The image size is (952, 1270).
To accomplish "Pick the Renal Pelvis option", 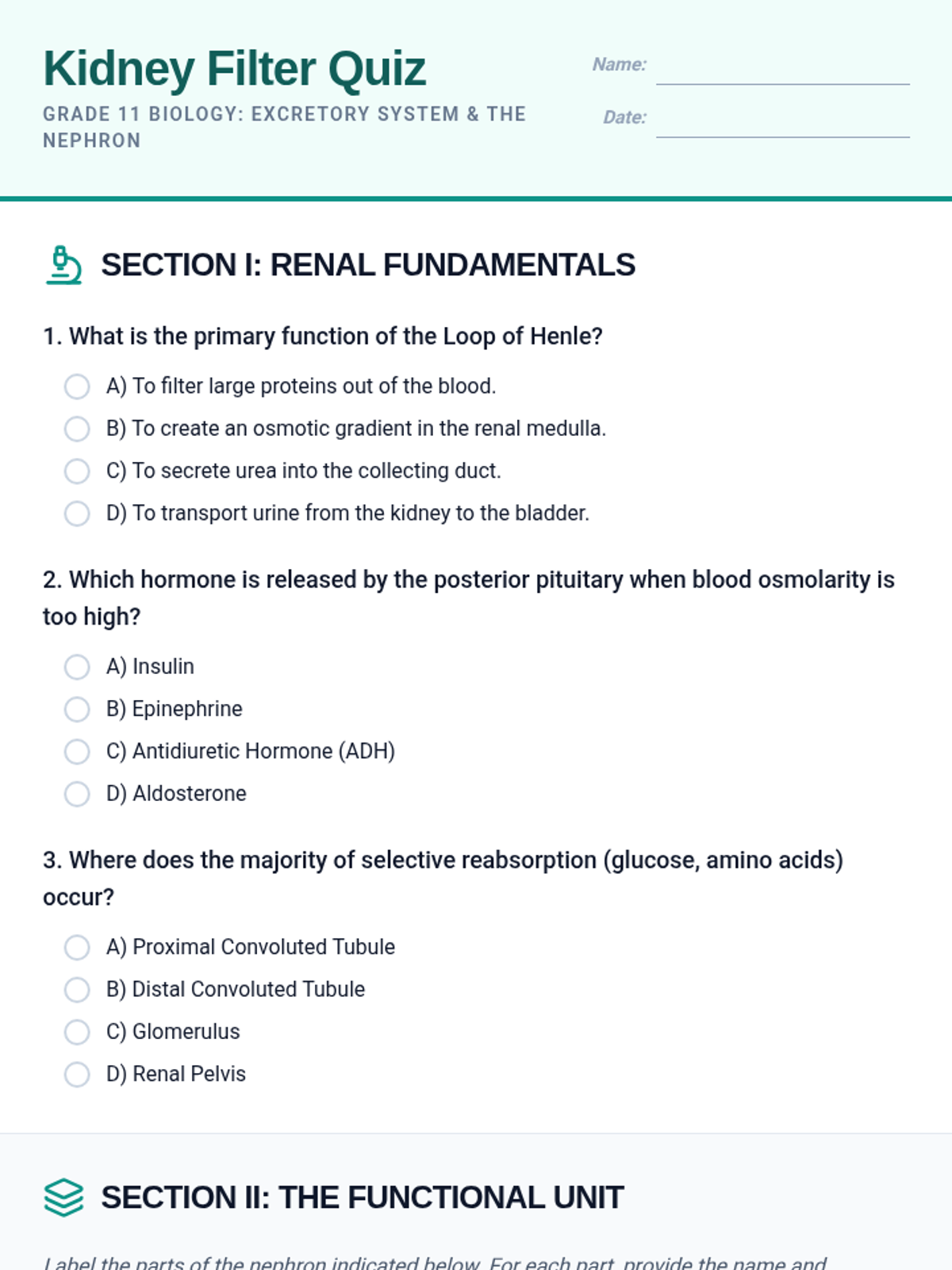I will 77,1074.
